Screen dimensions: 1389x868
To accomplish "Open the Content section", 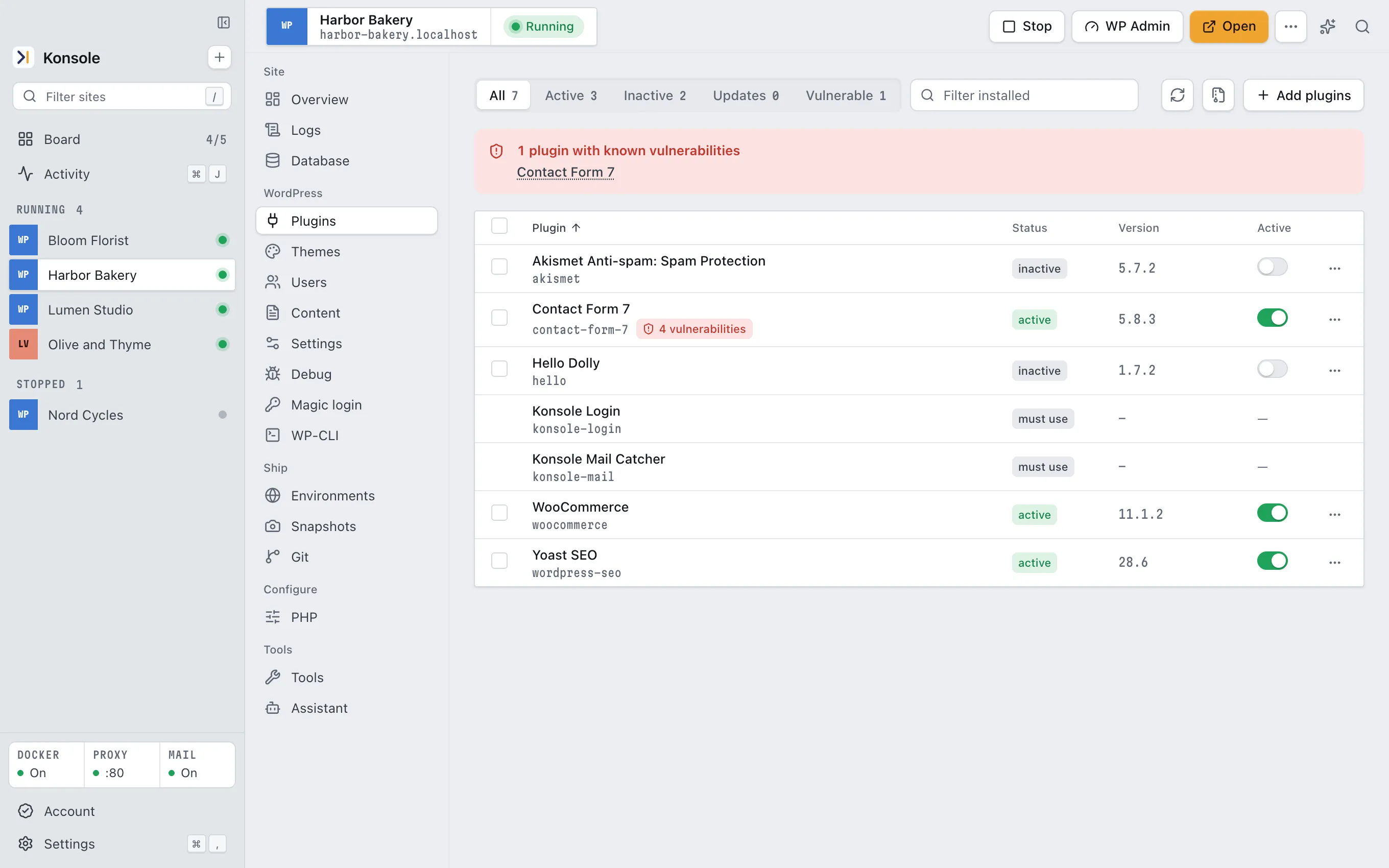I will (x=347, y=313).
